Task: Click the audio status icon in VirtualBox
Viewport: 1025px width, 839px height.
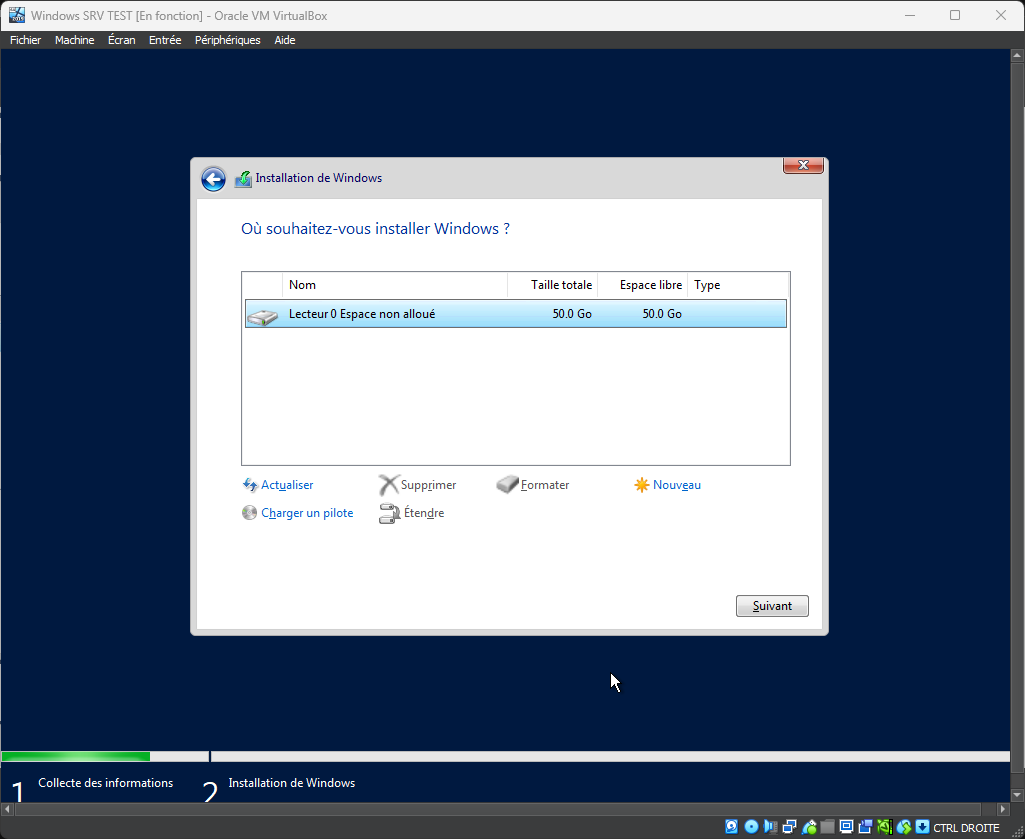Action: click(770, 827)
